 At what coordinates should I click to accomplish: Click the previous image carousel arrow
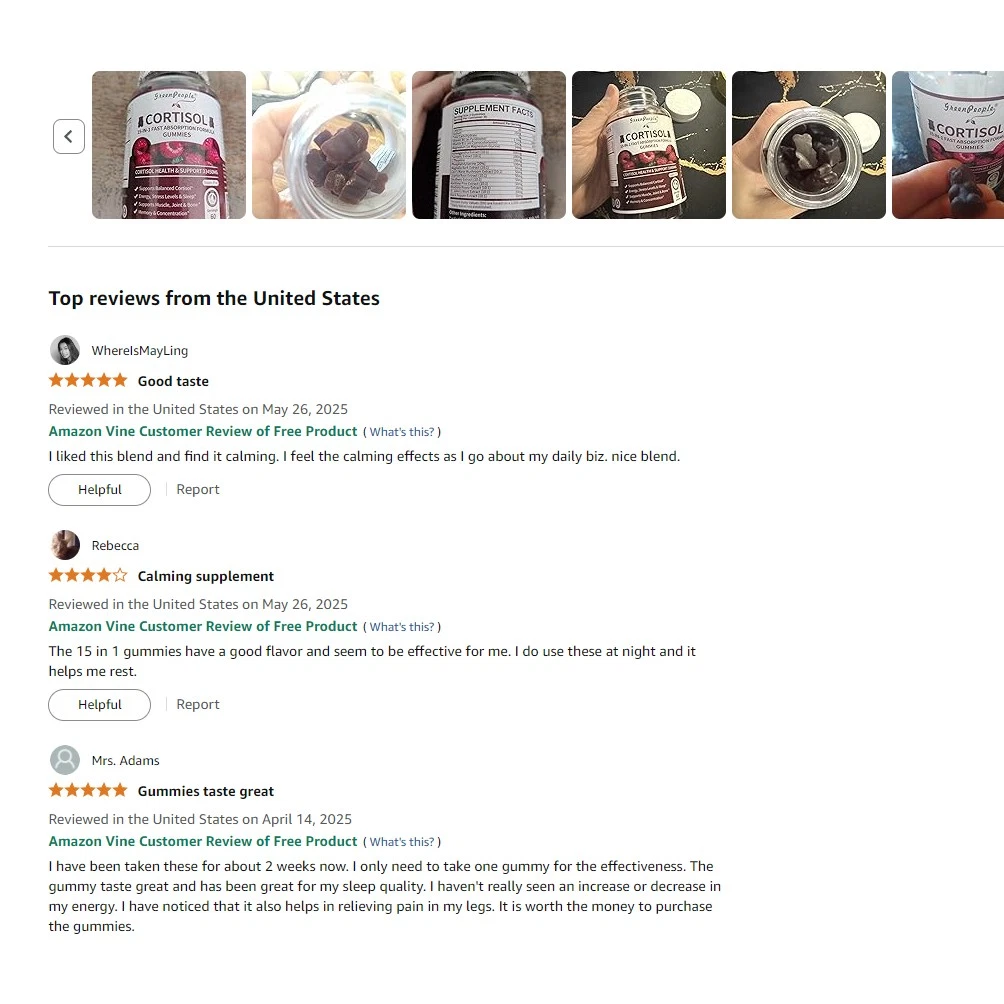68,136
